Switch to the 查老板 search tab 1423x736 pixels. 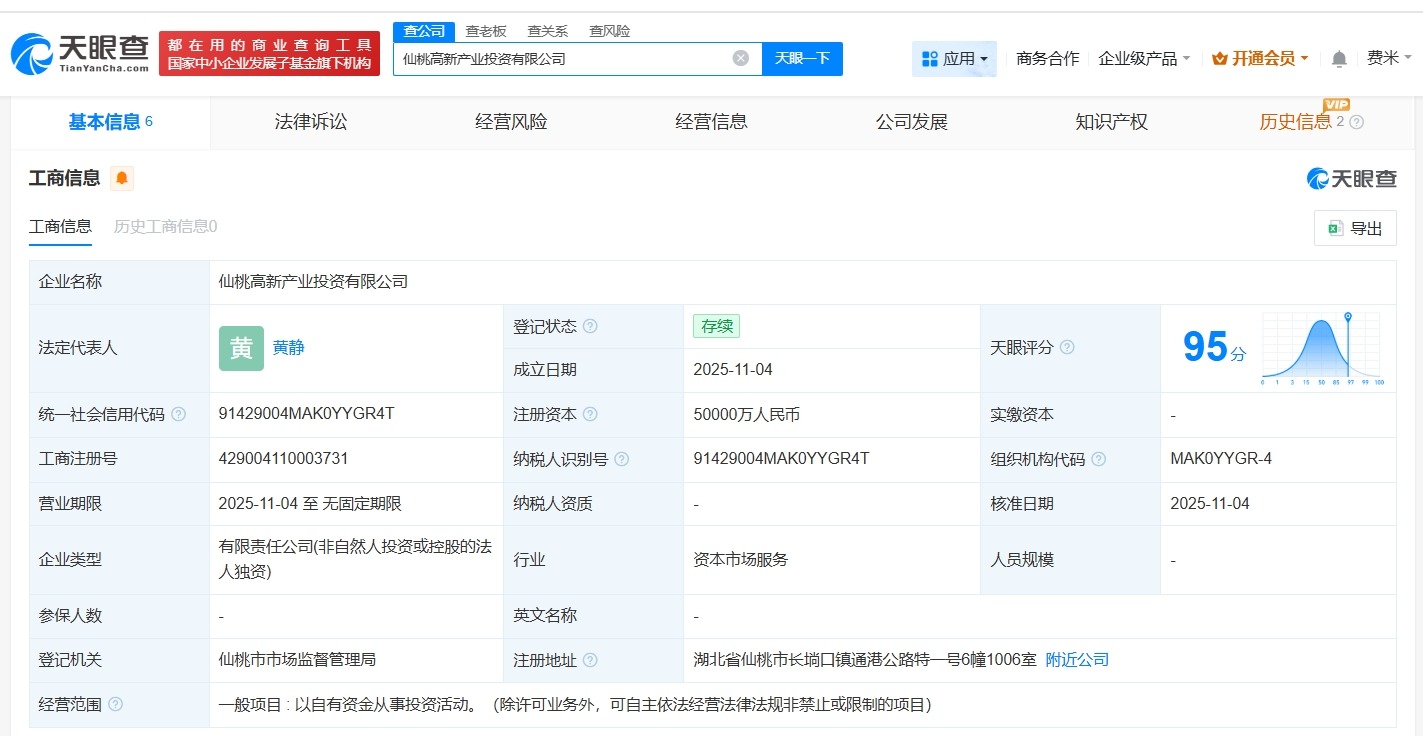click(487, 31)
